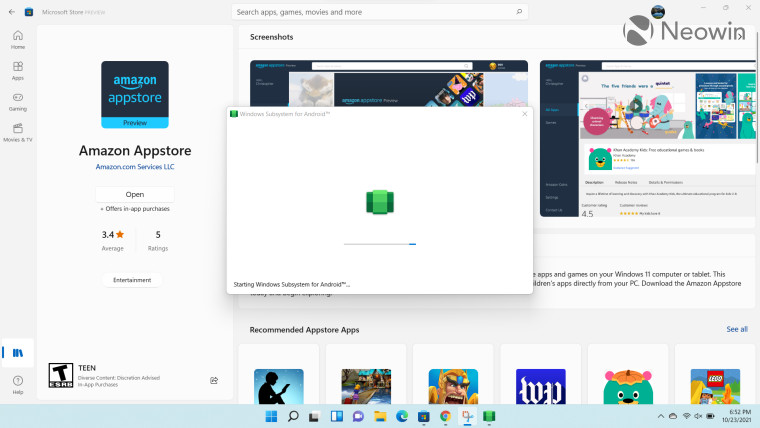Open Google Chrome from the taskbar
The image size is (760, 428).
point(445,416)
